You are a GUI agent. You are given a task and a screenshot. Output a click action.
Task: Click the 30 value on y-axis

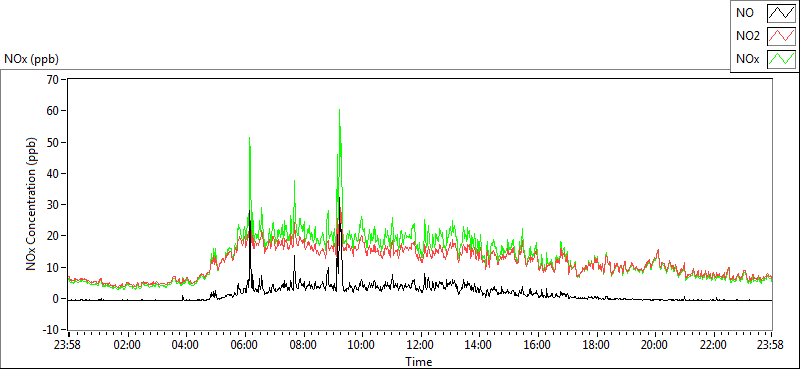53,205
